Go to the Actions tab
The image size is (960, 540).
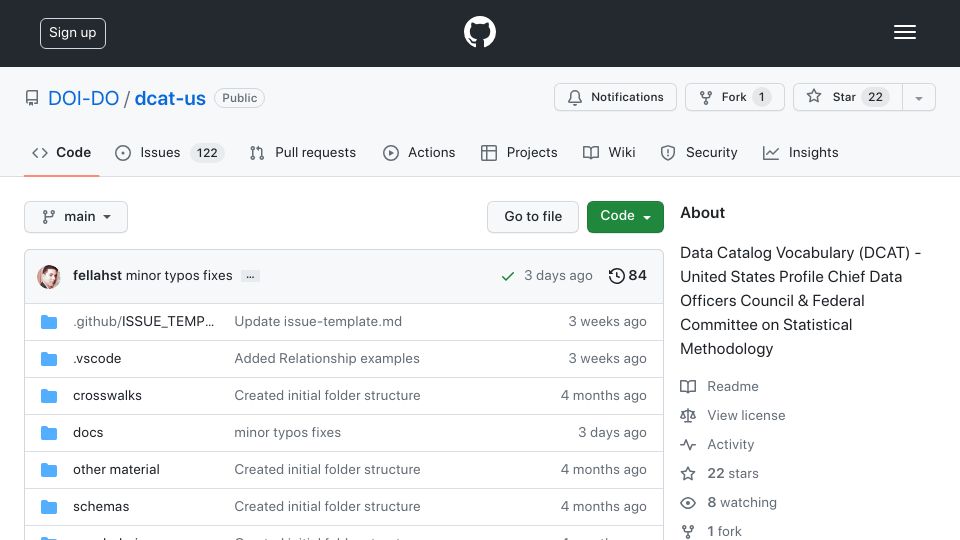point(419,152)
